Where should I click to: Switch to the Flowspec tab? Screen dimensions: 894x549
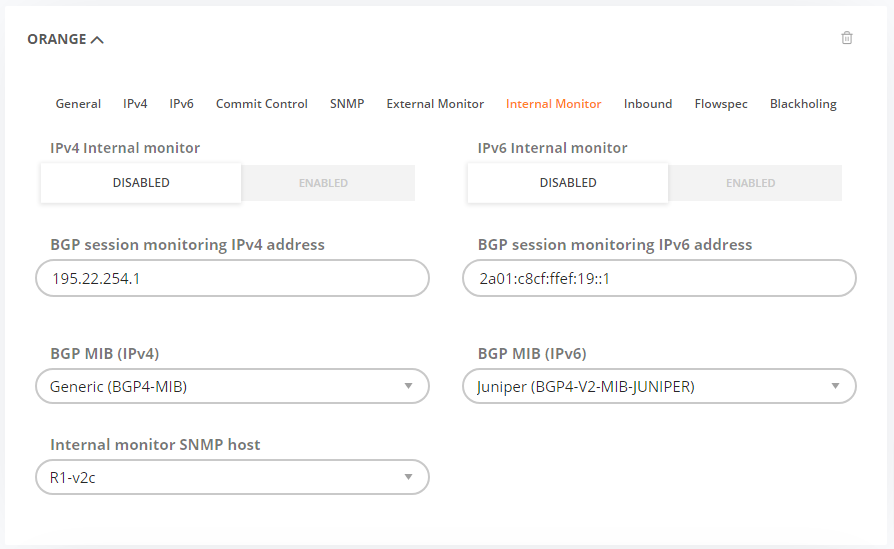tap(721, 104)
